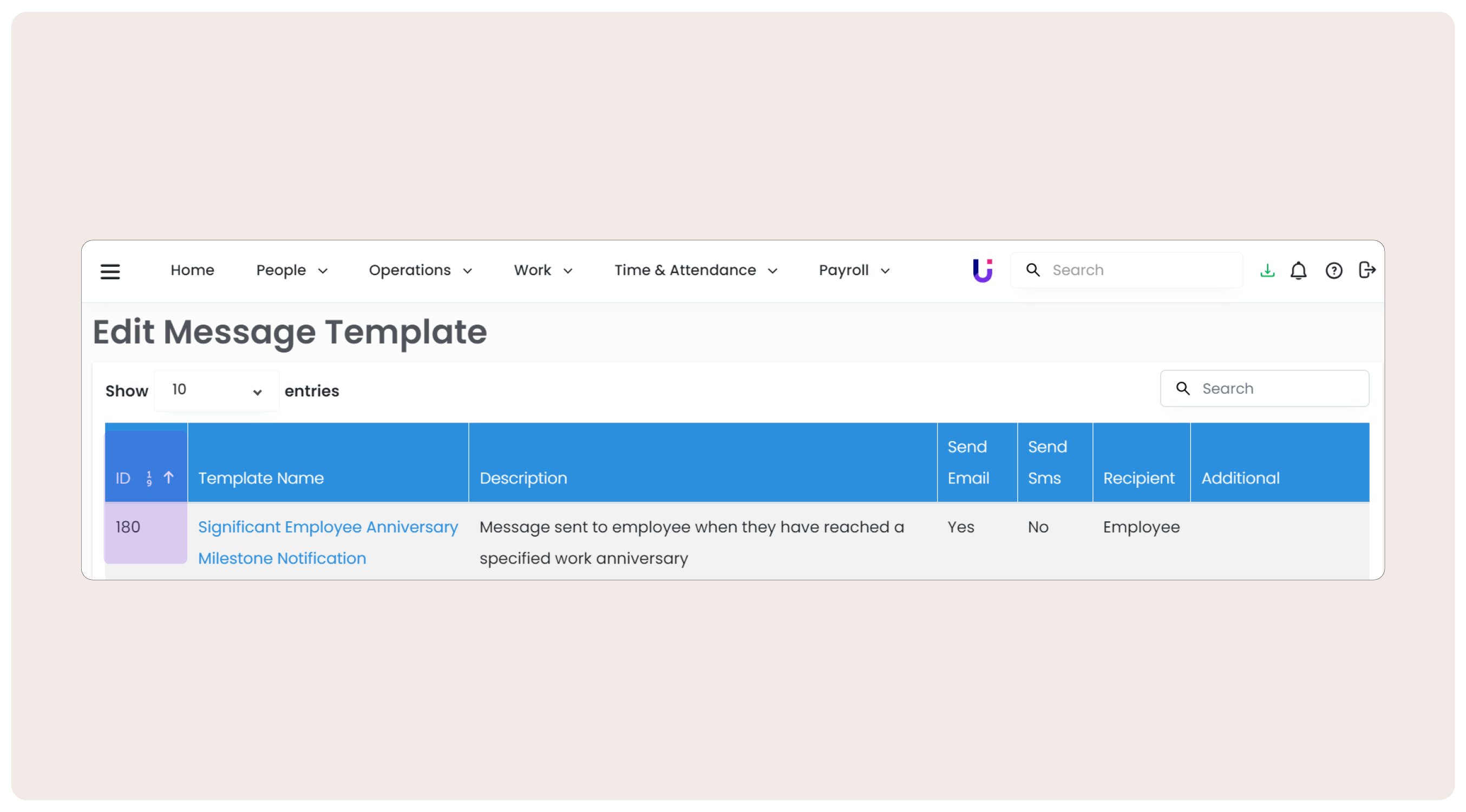Screen dimensions: 1466x812
Task: Open the Show 10 entries dropdown
Action: [x=216, y=390]
